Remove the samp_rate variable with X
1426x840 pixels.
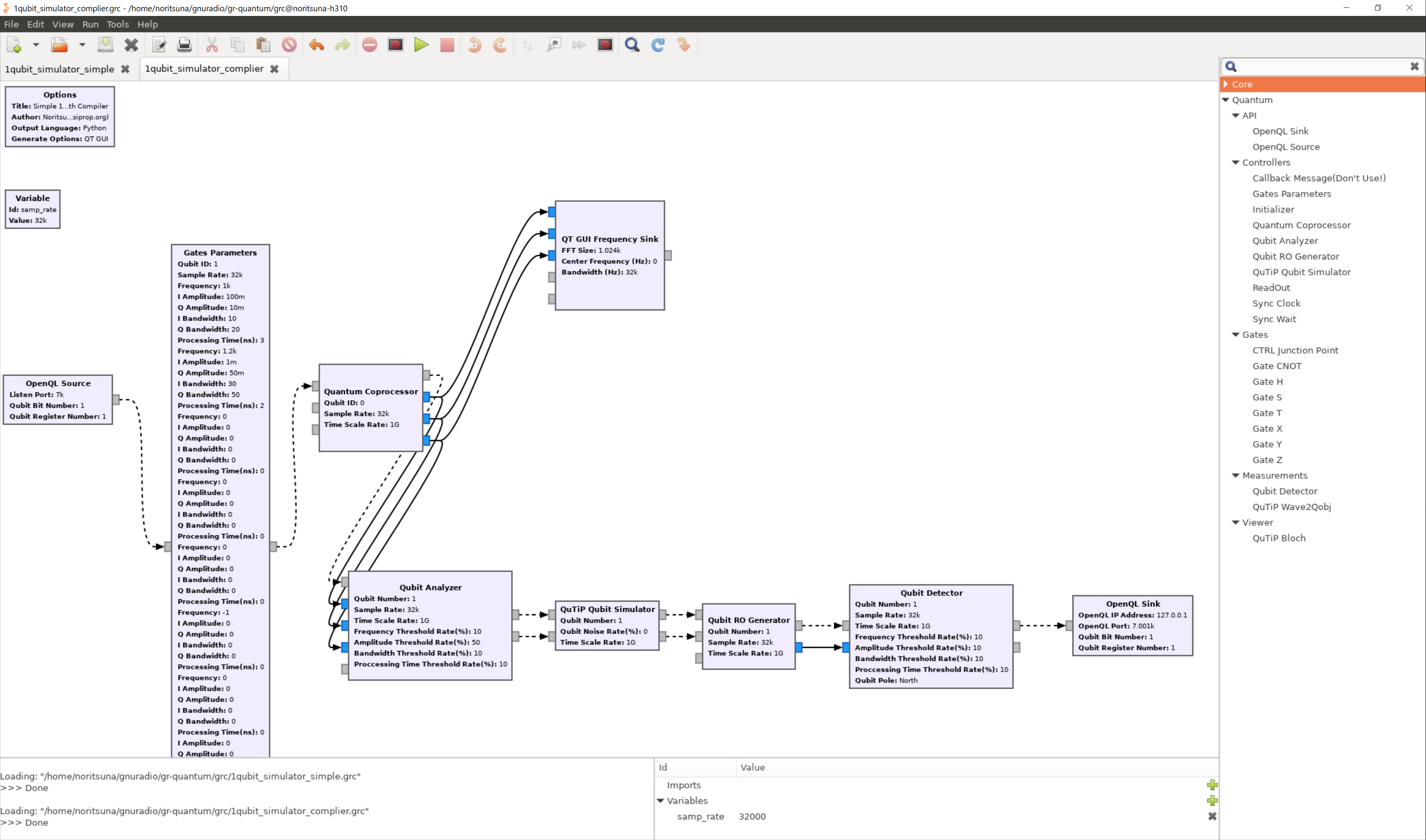coord(1212,816)
